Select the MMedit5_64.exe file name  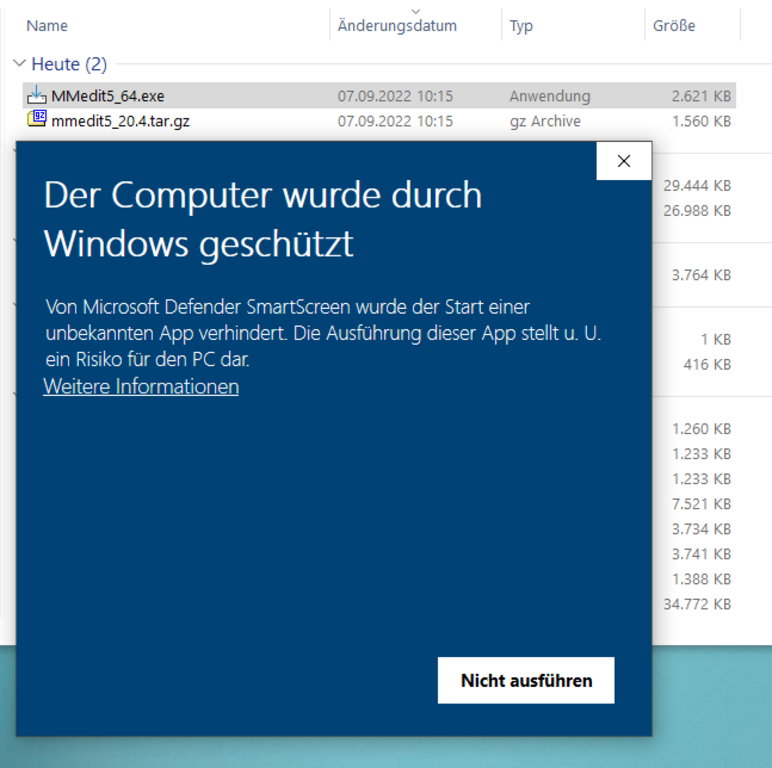(x=108, y=96)
